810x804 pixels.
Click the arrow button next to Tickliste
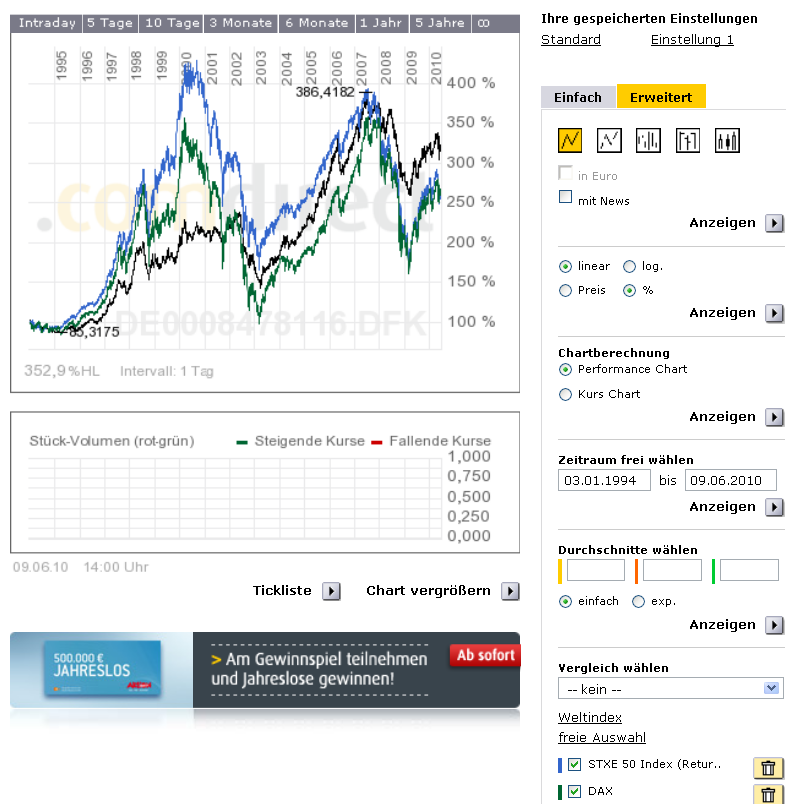coord(331,591)
